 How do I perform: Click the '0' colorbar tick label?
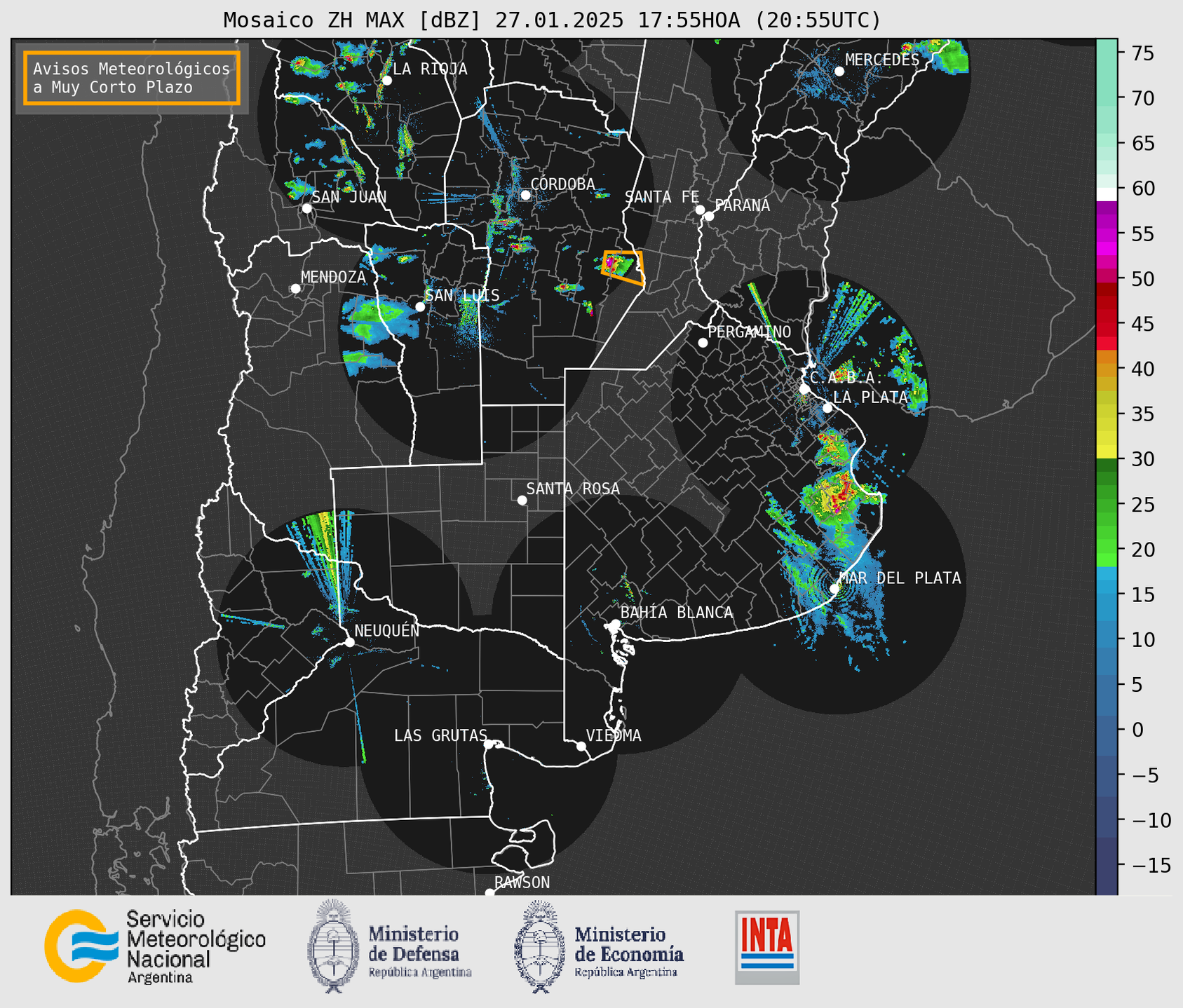[x=1137, y=730]
